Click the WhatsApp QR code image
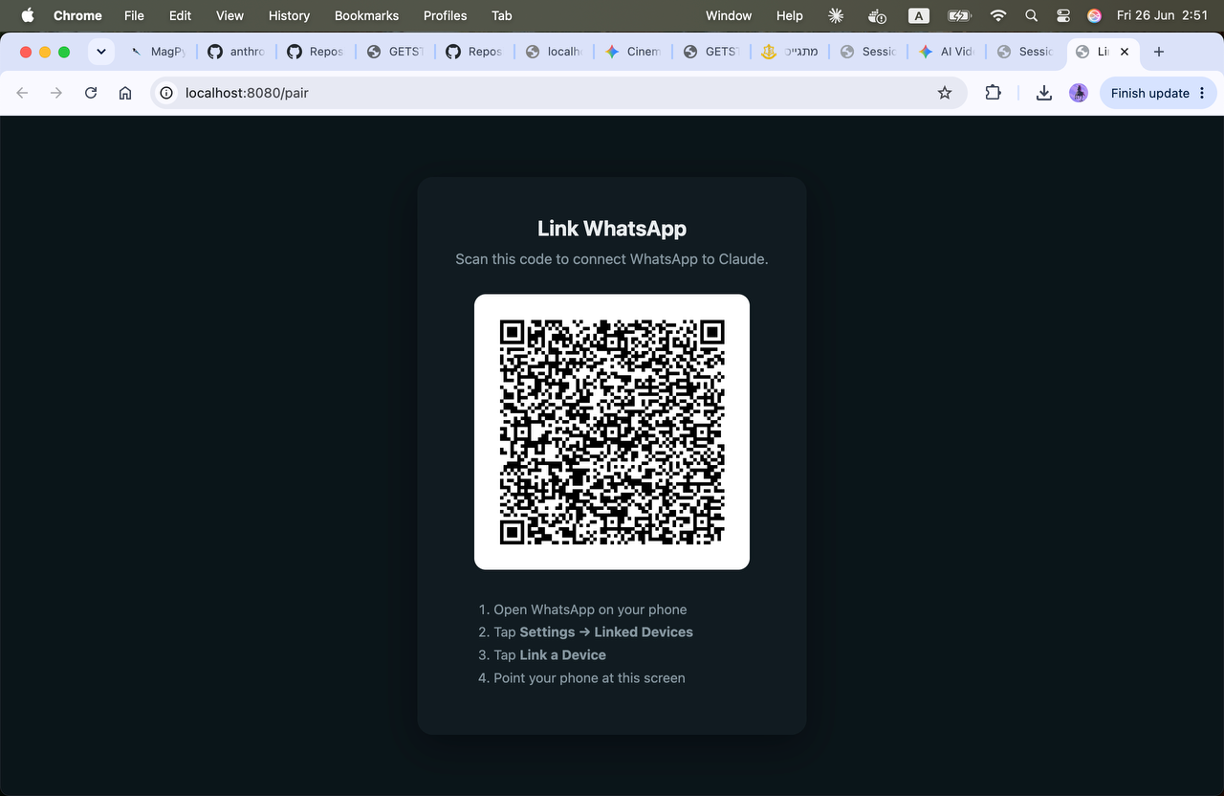 [612, 432]
